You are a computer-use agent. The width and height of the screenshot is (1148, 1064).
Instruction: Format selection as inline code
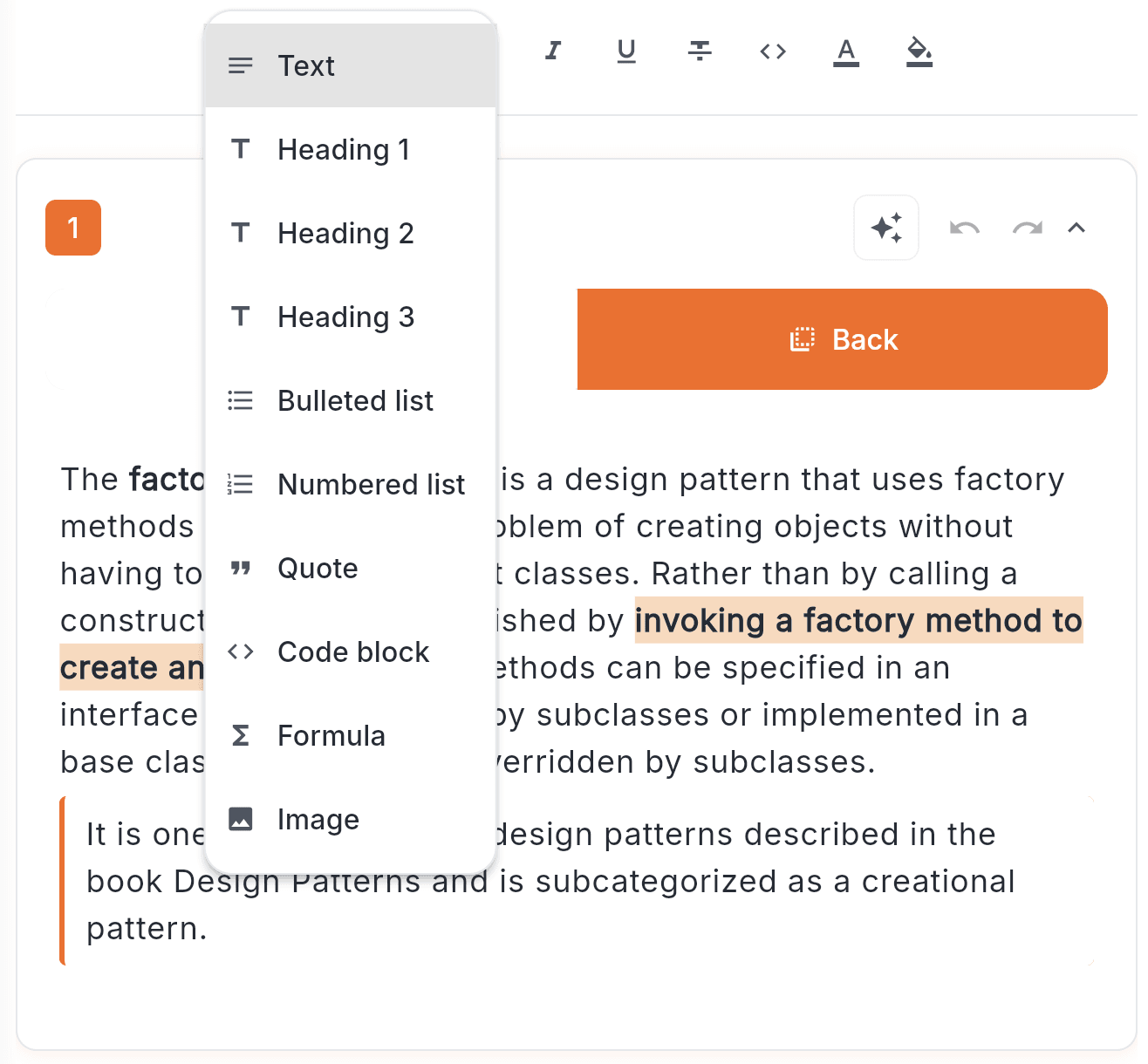click(773, 51)
